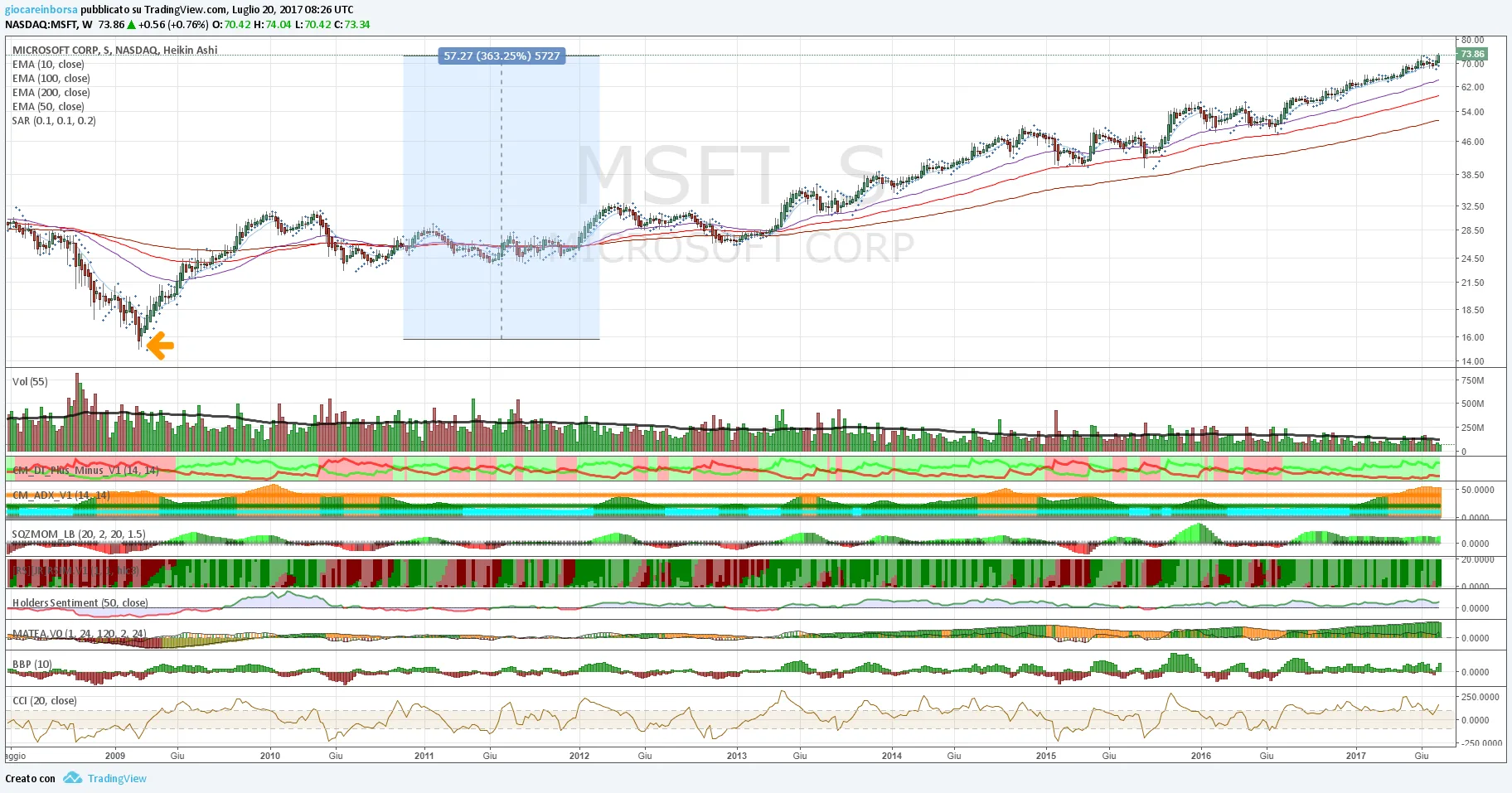Select the EMA (100, close) indicator label

click(51, 79)
